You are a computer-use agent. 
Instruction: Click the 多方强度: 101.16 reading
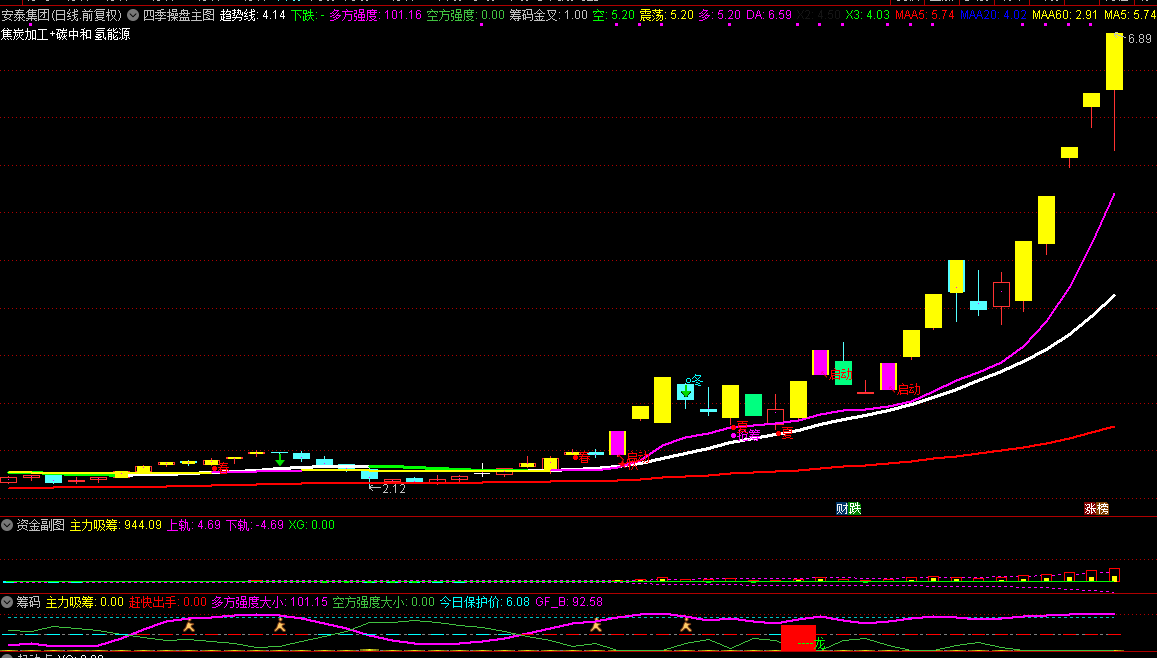(376, 15)
